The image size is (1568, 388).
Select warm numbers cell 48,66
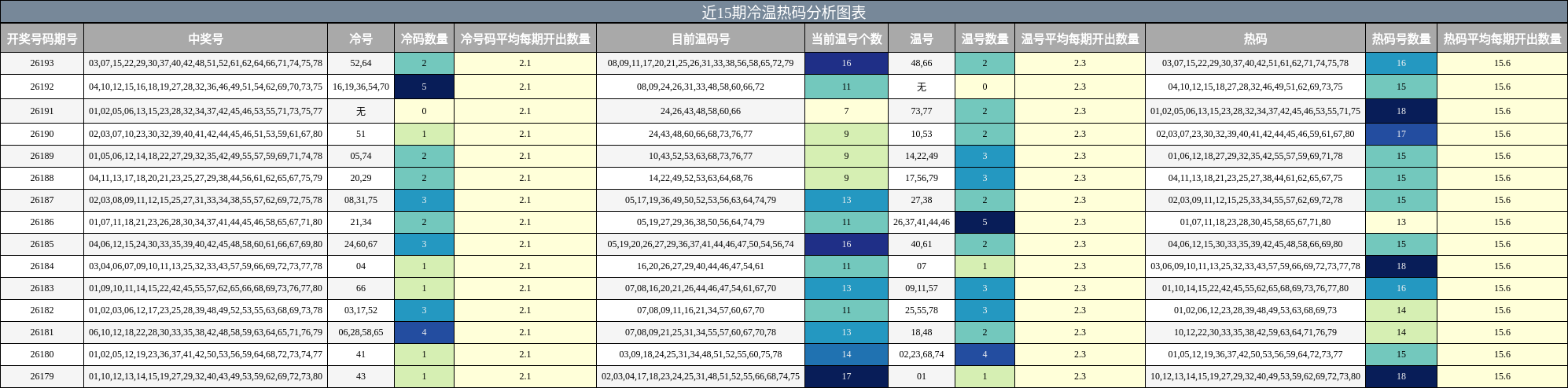point(921,63)
